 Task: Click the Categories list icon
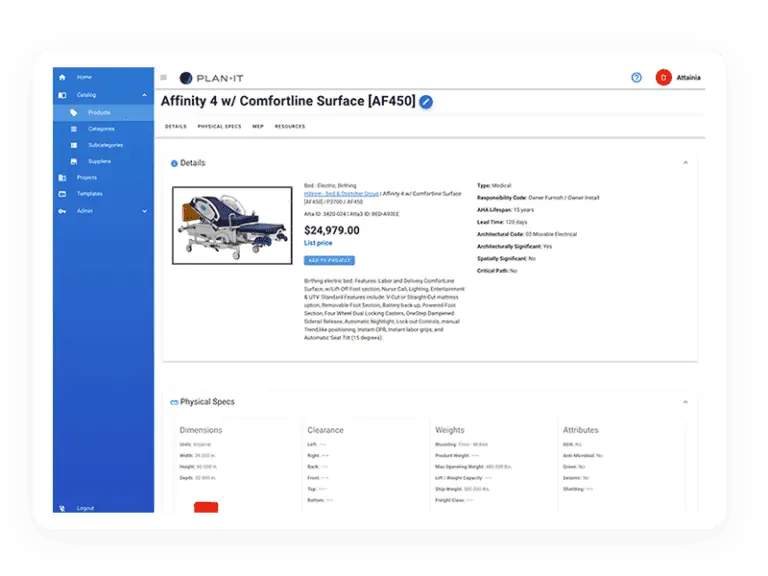click(x=73, y=129)
